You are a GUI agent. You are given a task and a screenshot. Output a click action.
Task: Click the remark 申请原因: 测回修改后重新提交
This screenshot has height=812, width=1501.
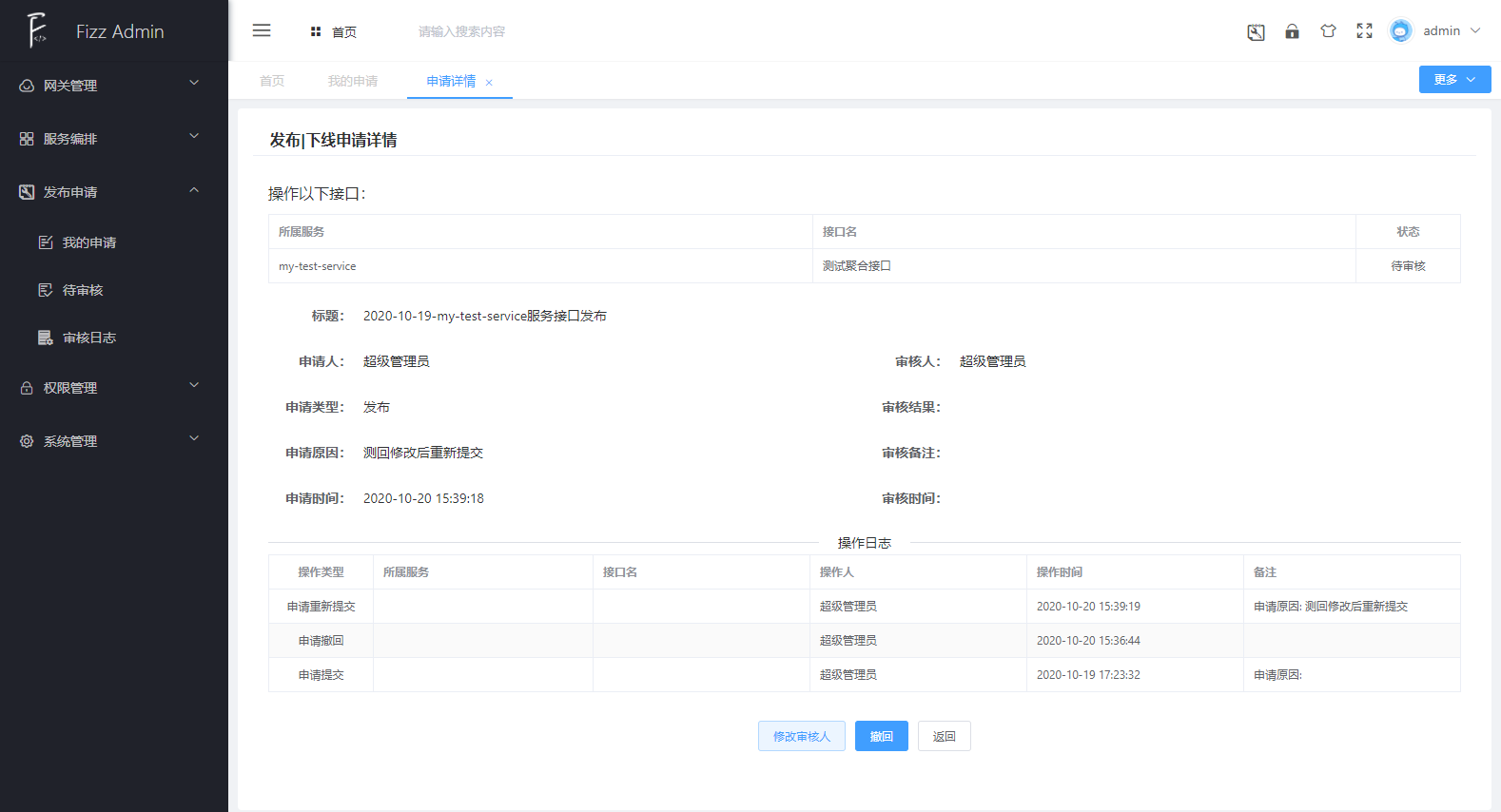pos(1331,607)
